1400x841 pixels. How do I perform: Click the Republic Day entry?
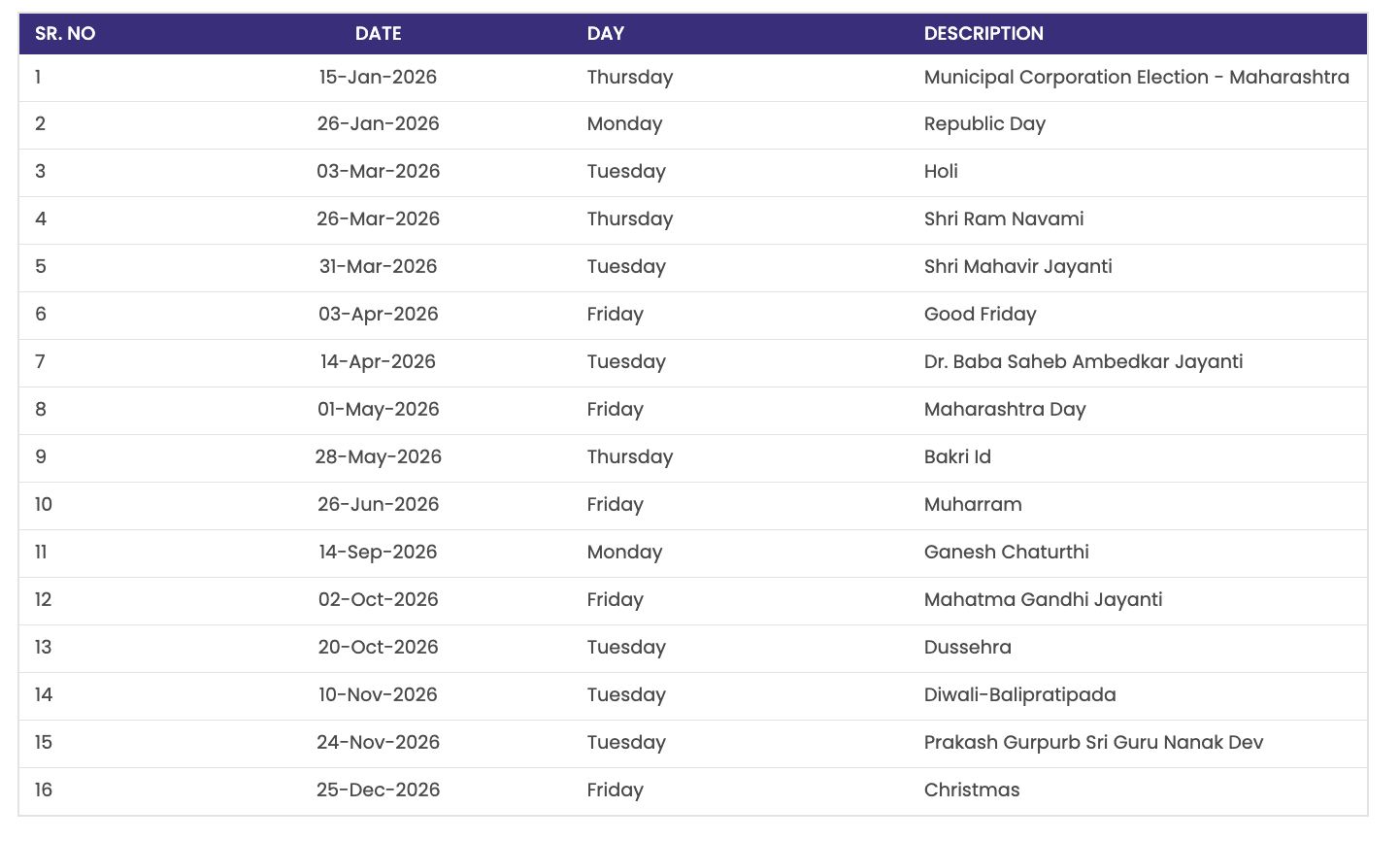[984, 123]
